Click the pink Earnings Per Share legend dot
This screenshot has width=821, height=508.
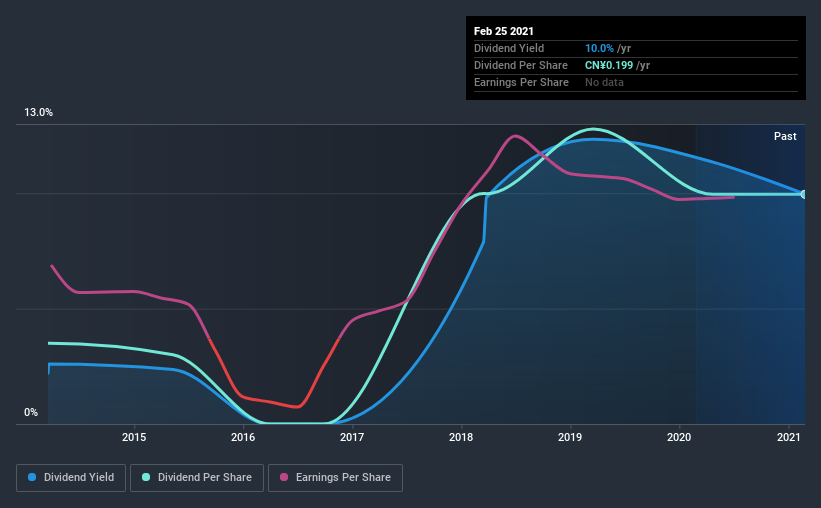pyautogui.click(x=284, y=477)
